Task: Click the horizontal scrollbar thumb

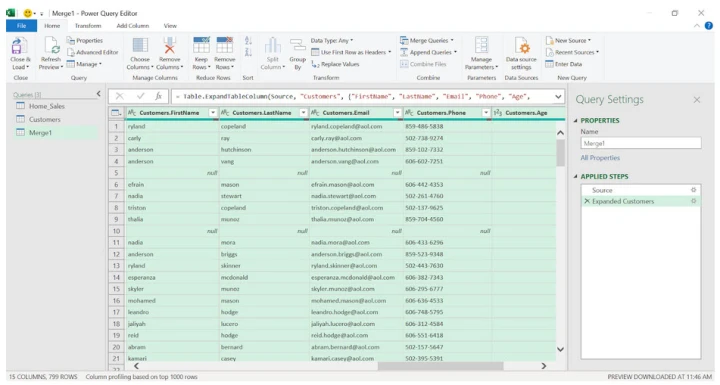Action: coord(441,366)
